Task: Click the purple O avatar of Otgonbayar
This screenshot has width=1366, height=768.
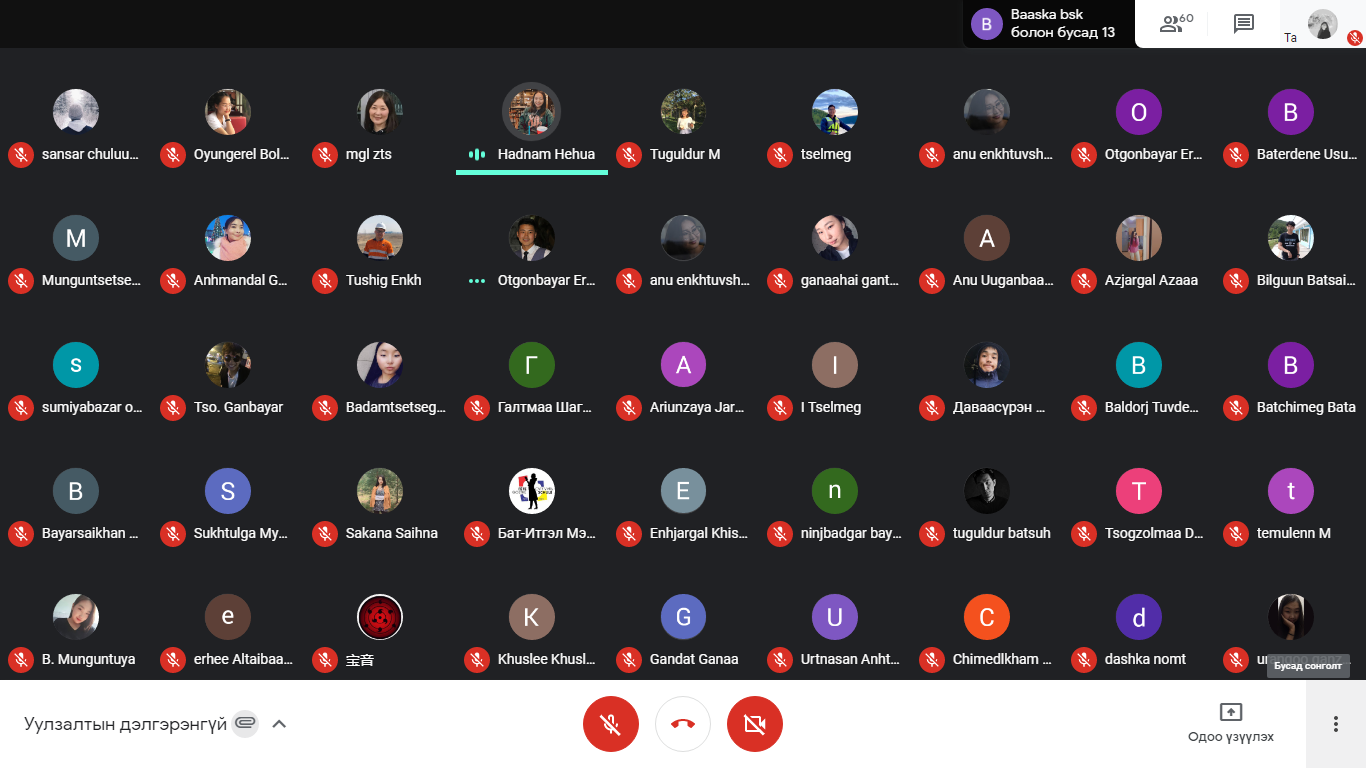Action: pyautogui.click(x=1139, y=112)
